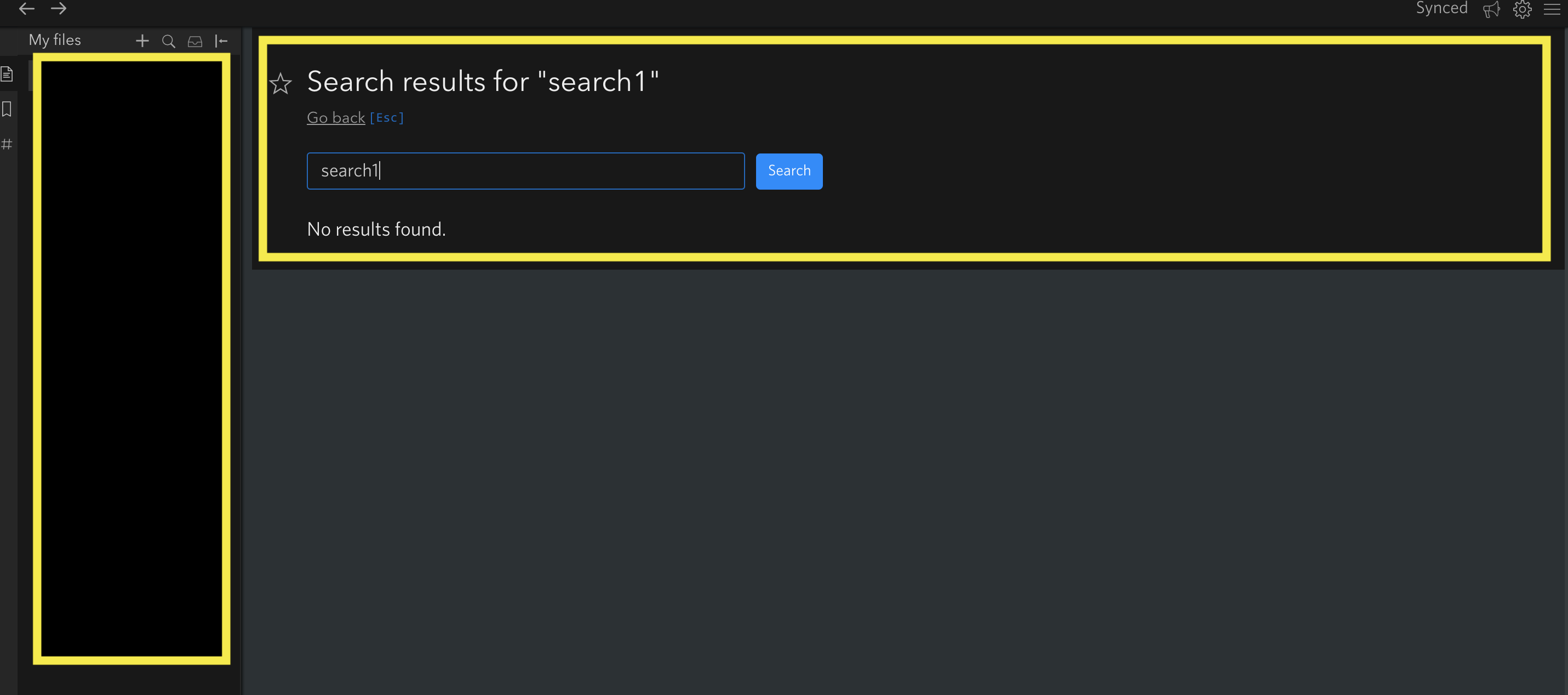Click the hashtag/tag icon in sidebar

click(9, 143)
